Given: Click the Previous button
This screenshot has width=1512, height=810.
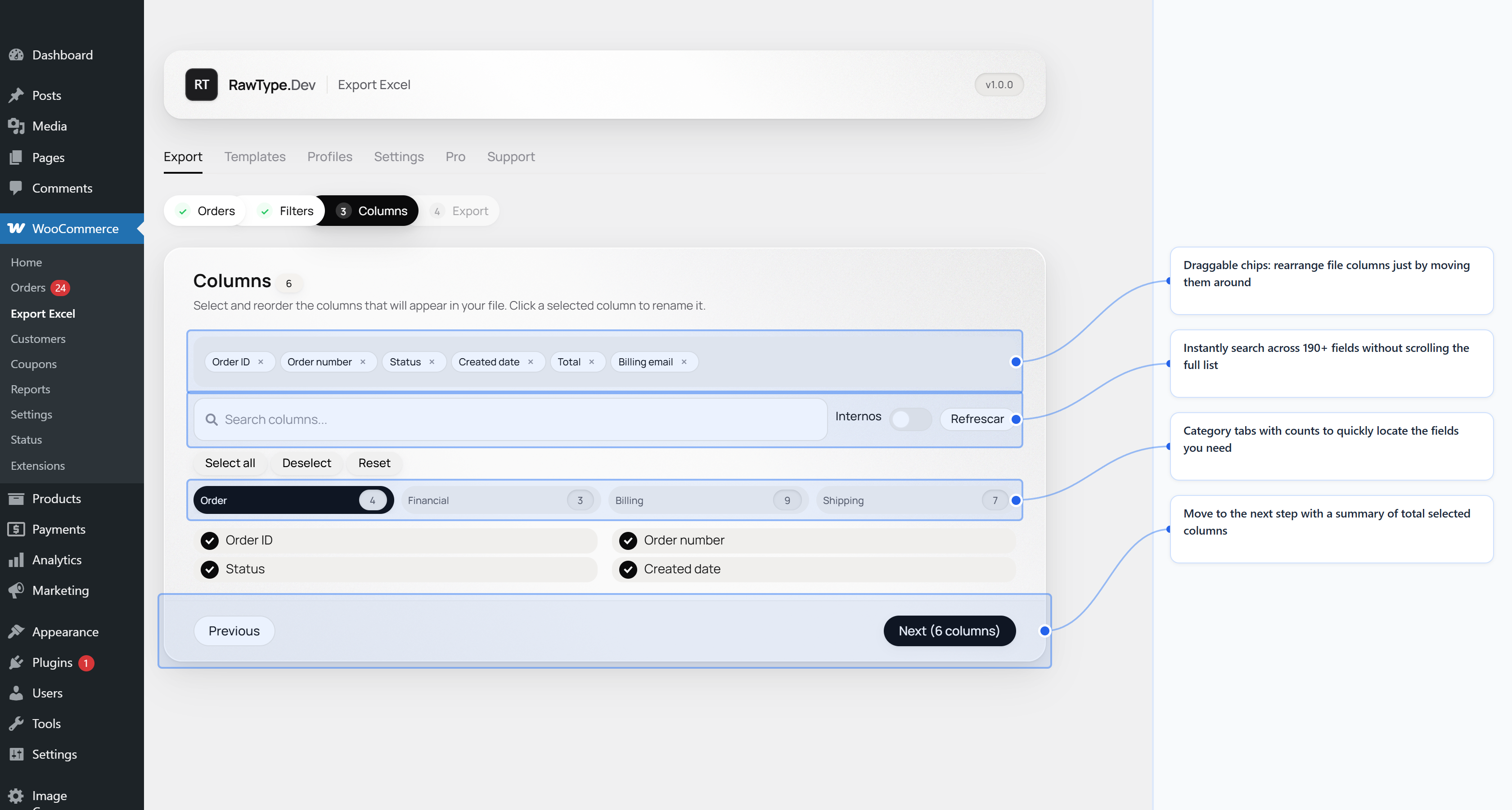Looking at the screenshot, I should 234,631.
